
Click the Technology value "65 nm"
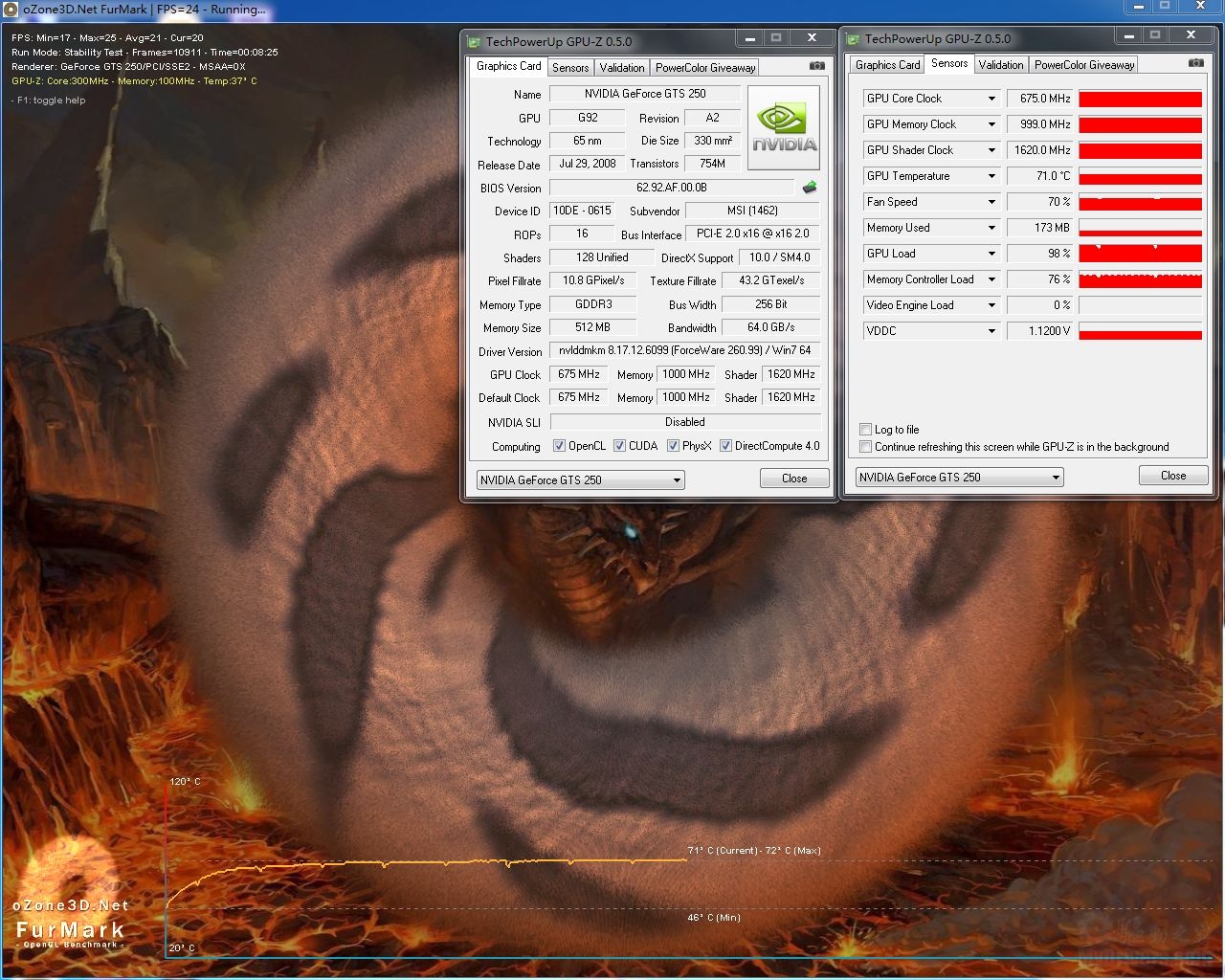pyautogui.click(x=588, y=141)
